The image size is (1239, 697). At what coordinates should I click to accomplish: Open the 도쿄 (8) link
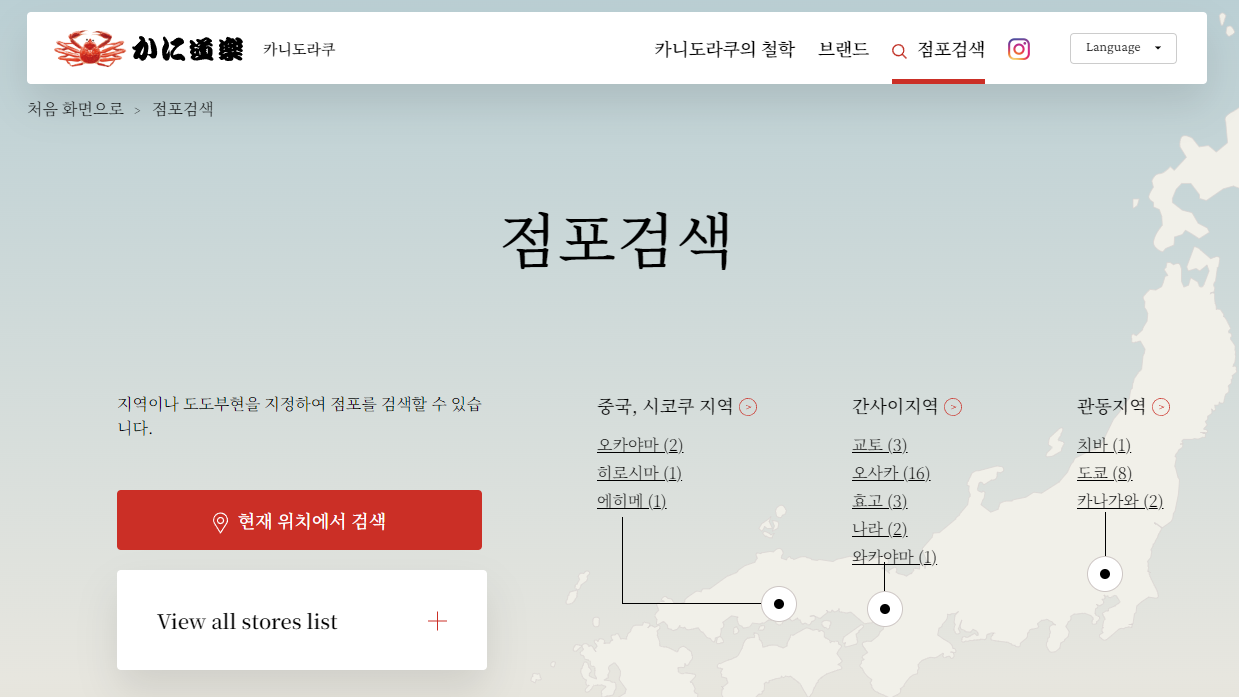(x=1104, y=472)
